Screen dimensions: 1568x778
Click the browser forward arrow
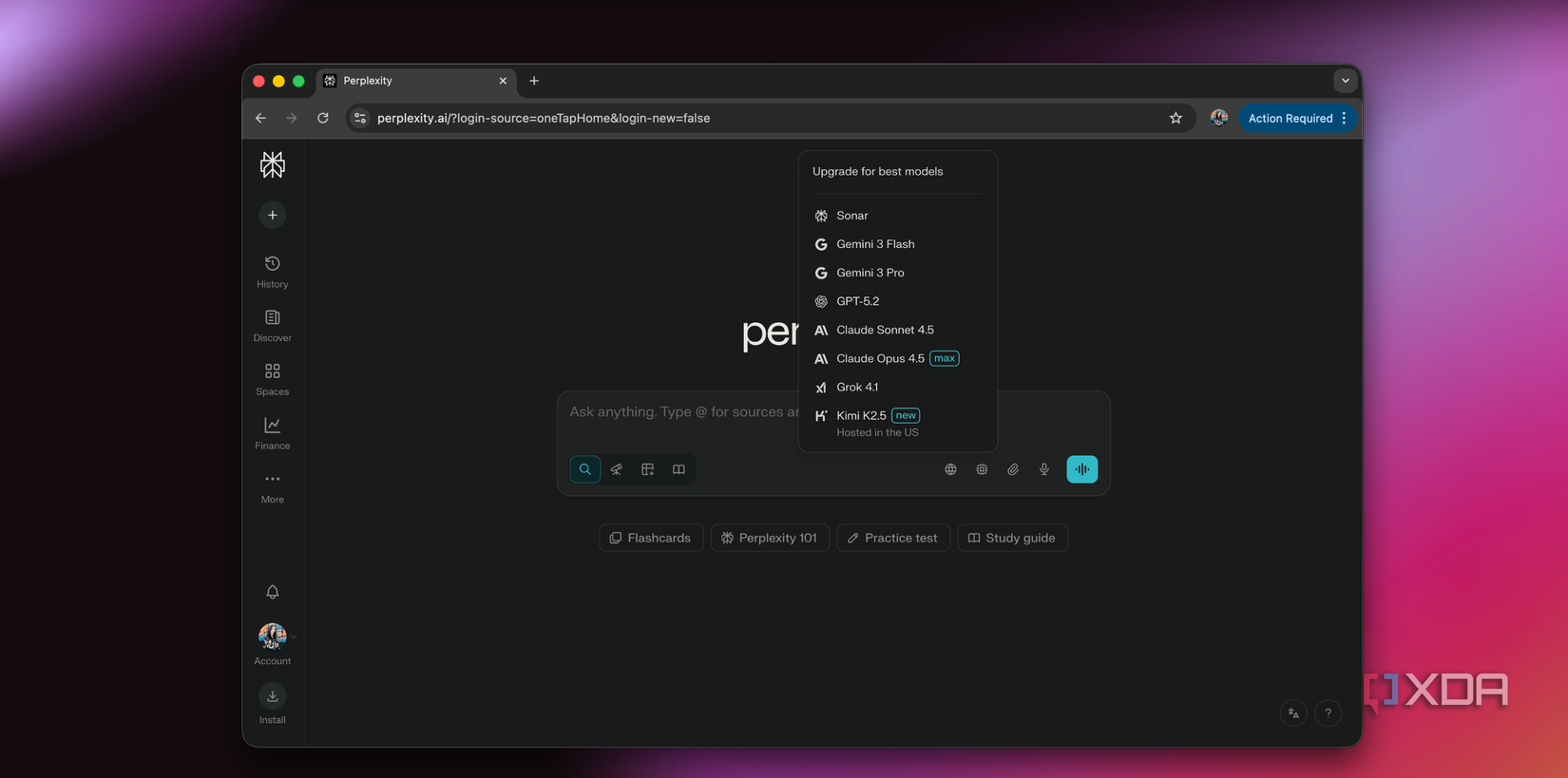tap(292, 118)
